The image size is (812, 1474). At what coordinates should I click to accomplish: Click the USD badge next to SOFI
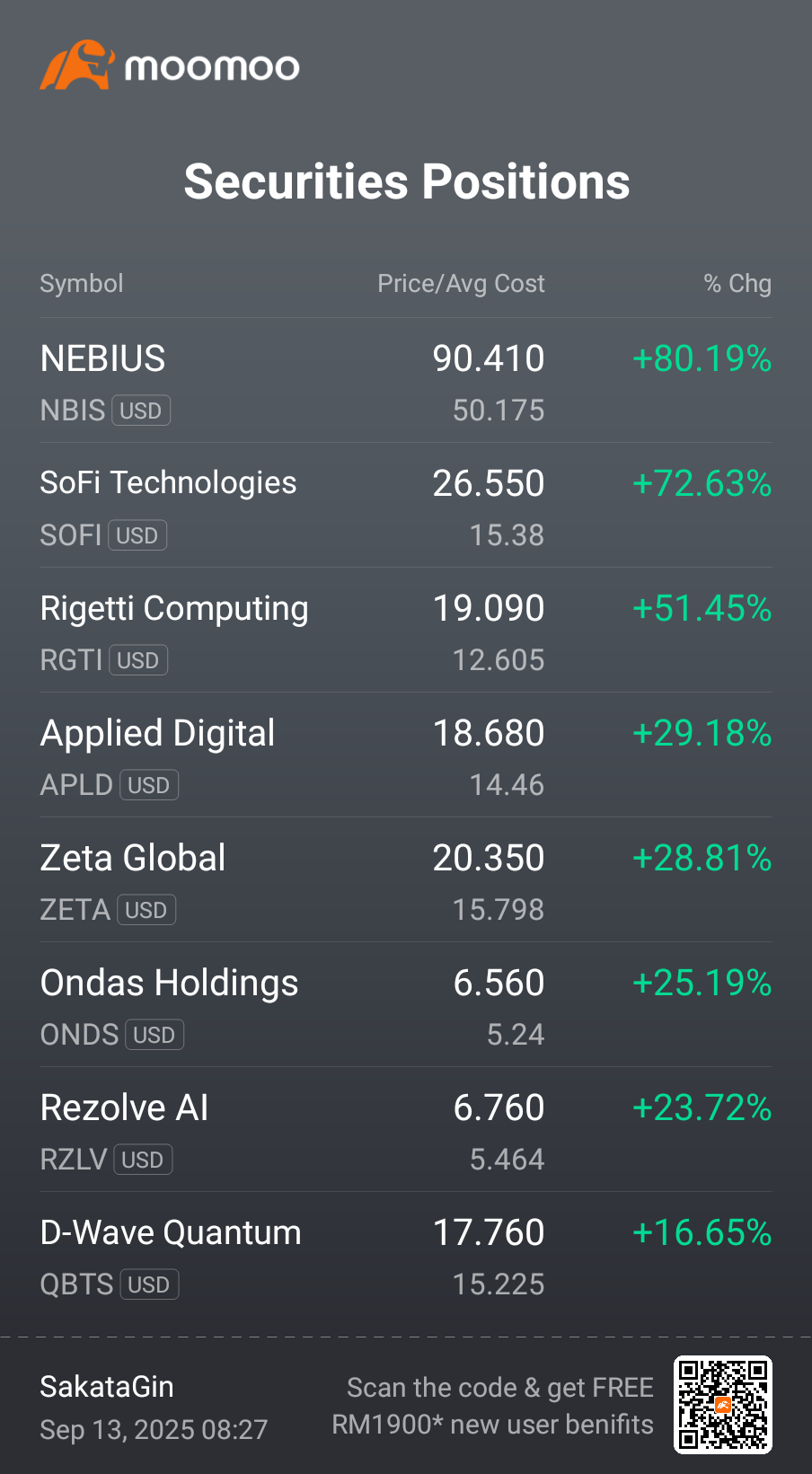coord(137,535)
